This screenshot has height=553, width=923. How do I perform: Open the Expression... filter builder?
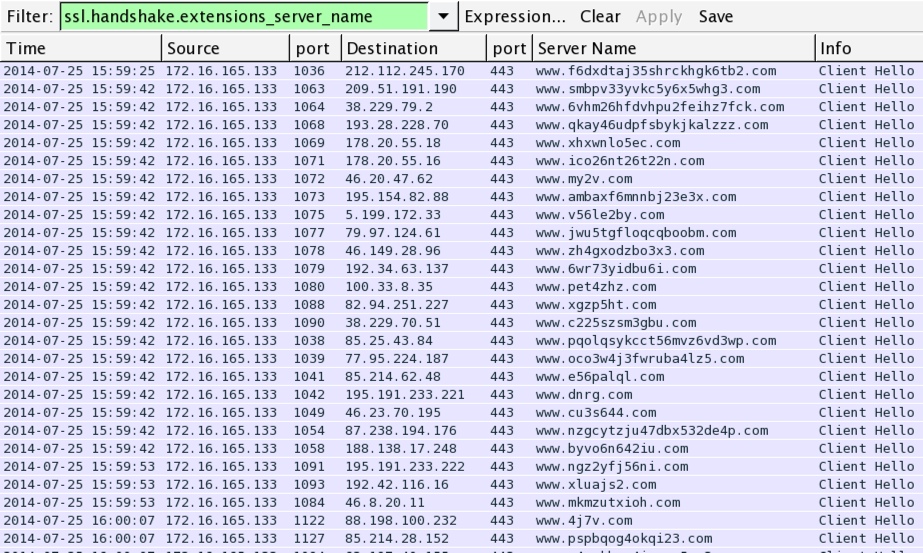(515, 17)
